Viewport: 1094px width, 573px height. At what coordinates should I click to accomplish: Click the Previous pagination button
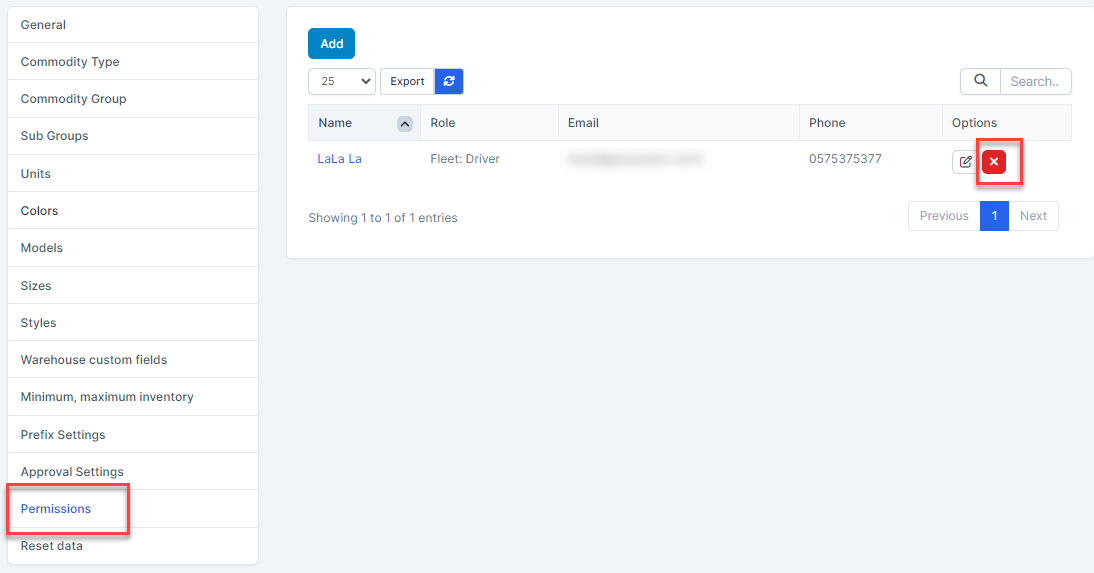944,216
